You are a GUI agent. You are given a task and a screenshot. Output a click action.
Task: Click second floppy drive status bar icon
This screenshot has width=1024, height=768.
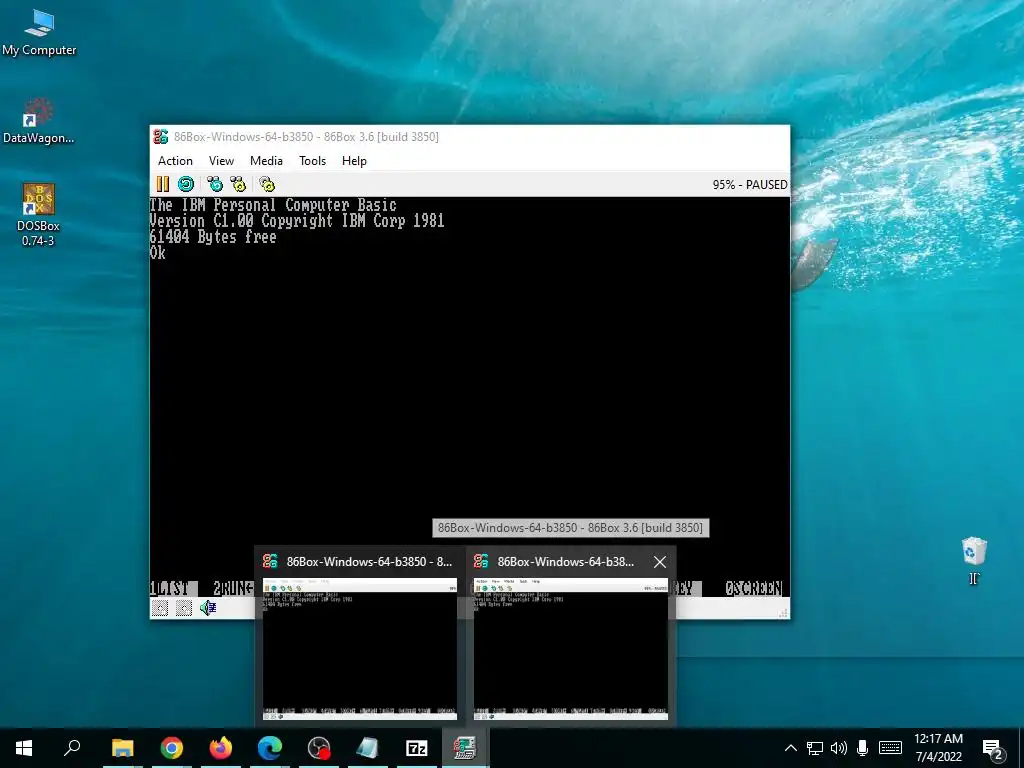[x=184, y=608]
